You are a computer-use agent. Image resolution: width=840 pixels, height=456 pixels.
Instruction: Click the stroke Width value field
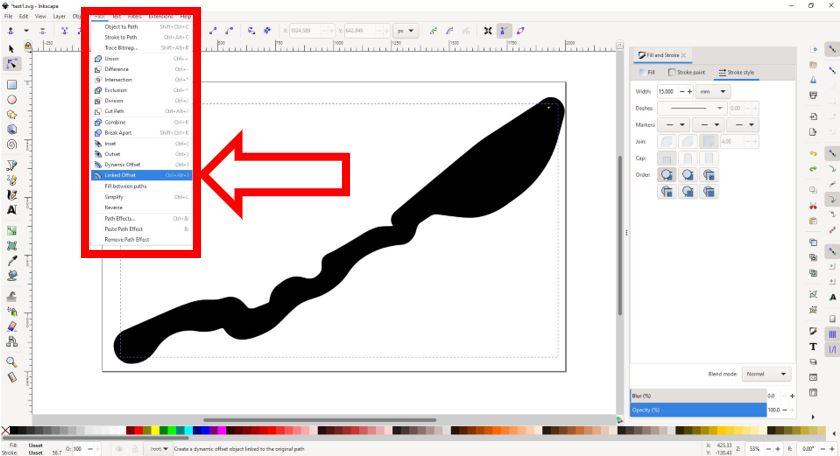(x=667, y=92)
